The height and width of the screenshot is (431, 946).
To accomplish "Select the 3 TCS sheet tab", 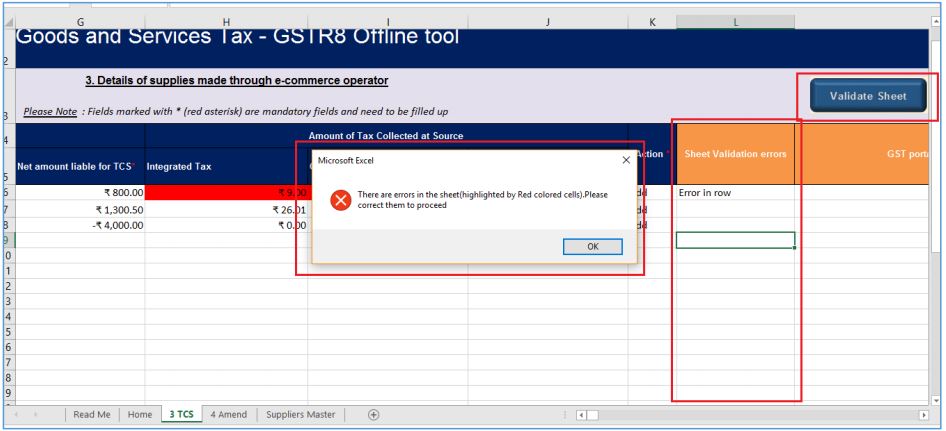I will [x=182, y=414].
